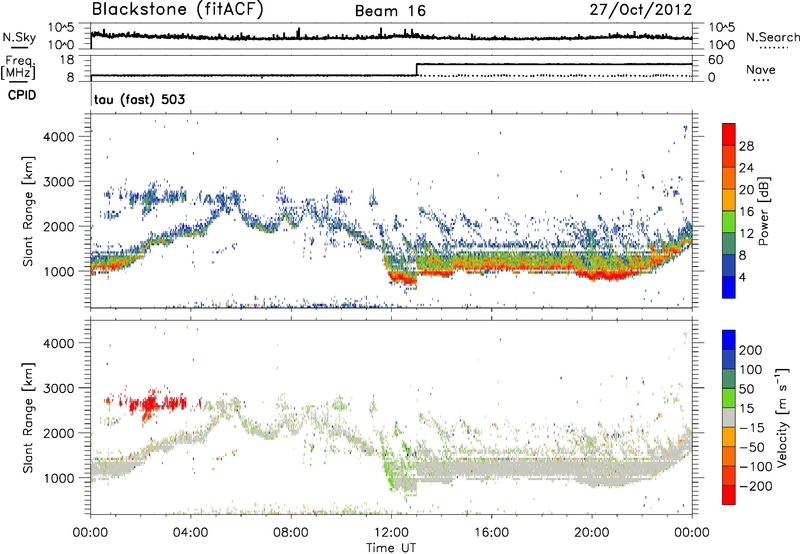Viewport: 800px width, 554px height.
Task: Click the '28' tick on the Power colorbar
Action: pyautogui.click(x=746, y=146)
